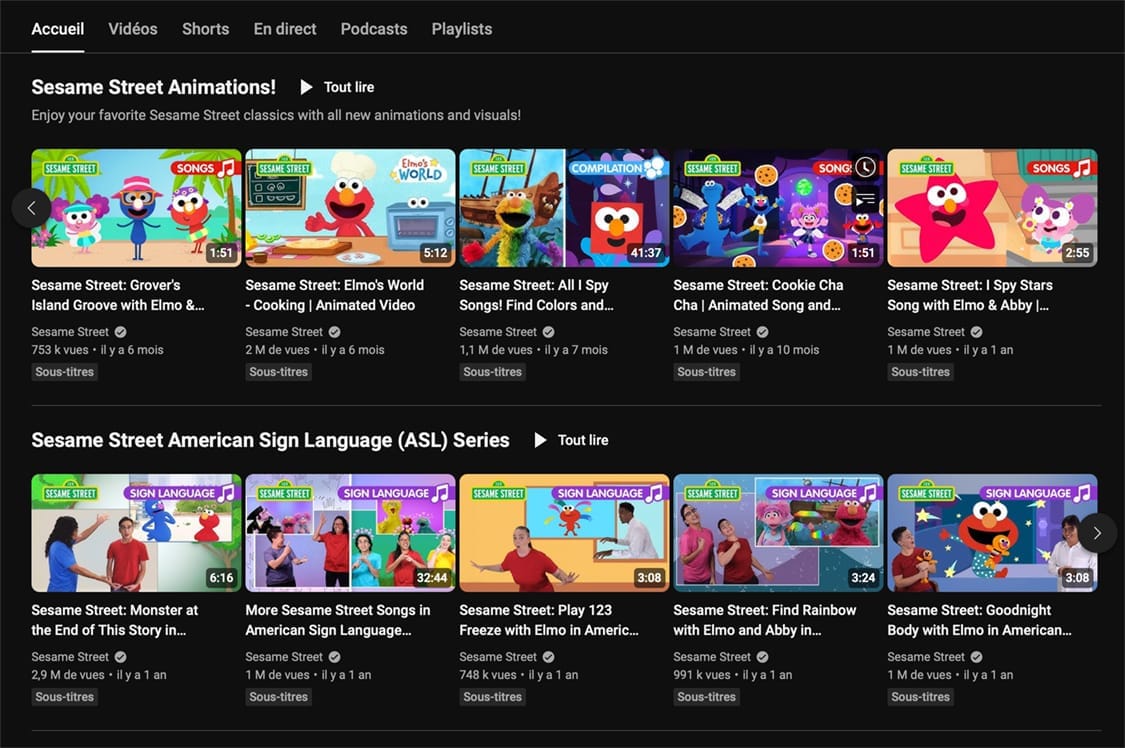Click Sous-titres badge under Grover's Island Groove

pos(65,371)
